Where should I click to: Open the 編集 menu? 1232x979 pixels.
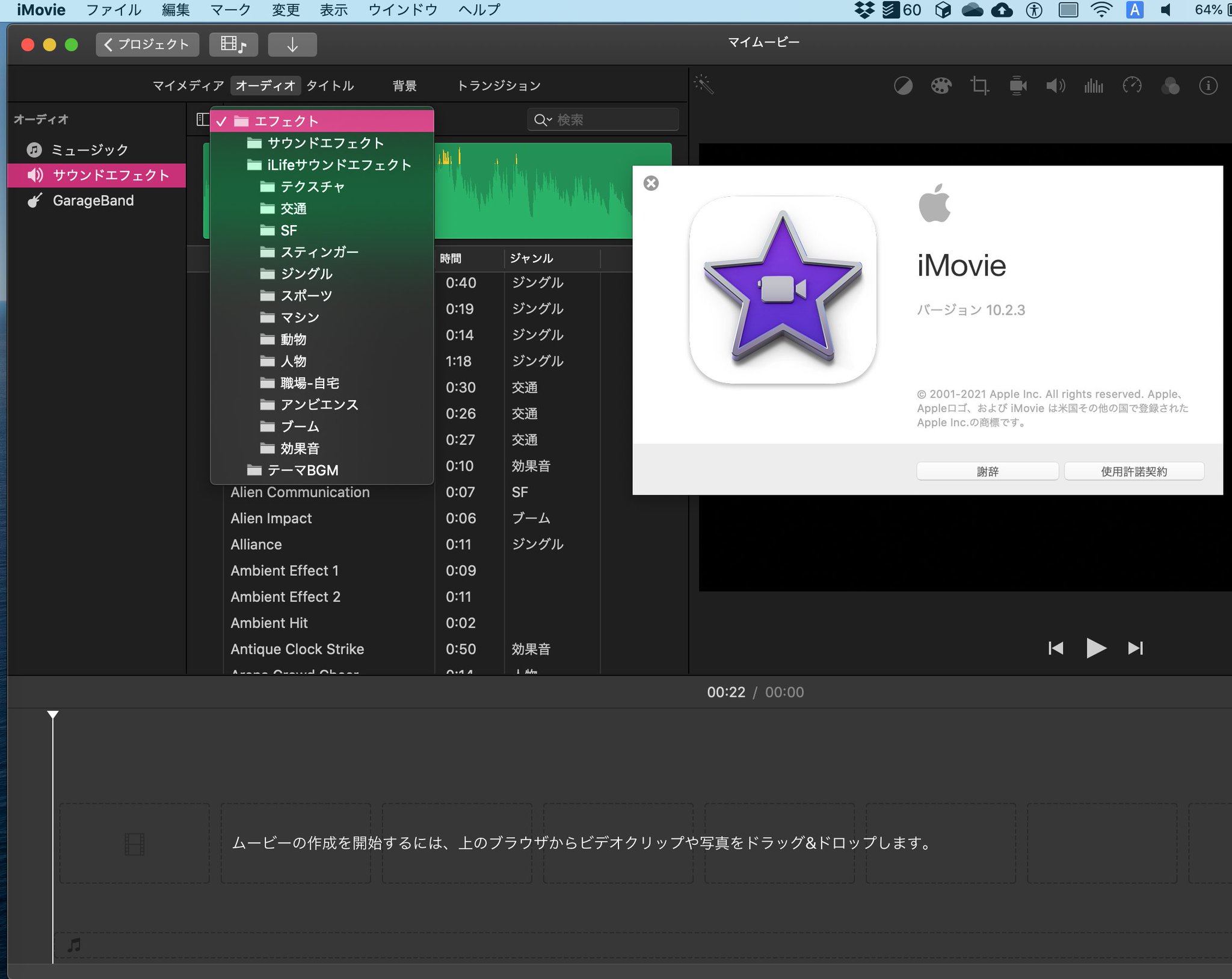[176, 10]
